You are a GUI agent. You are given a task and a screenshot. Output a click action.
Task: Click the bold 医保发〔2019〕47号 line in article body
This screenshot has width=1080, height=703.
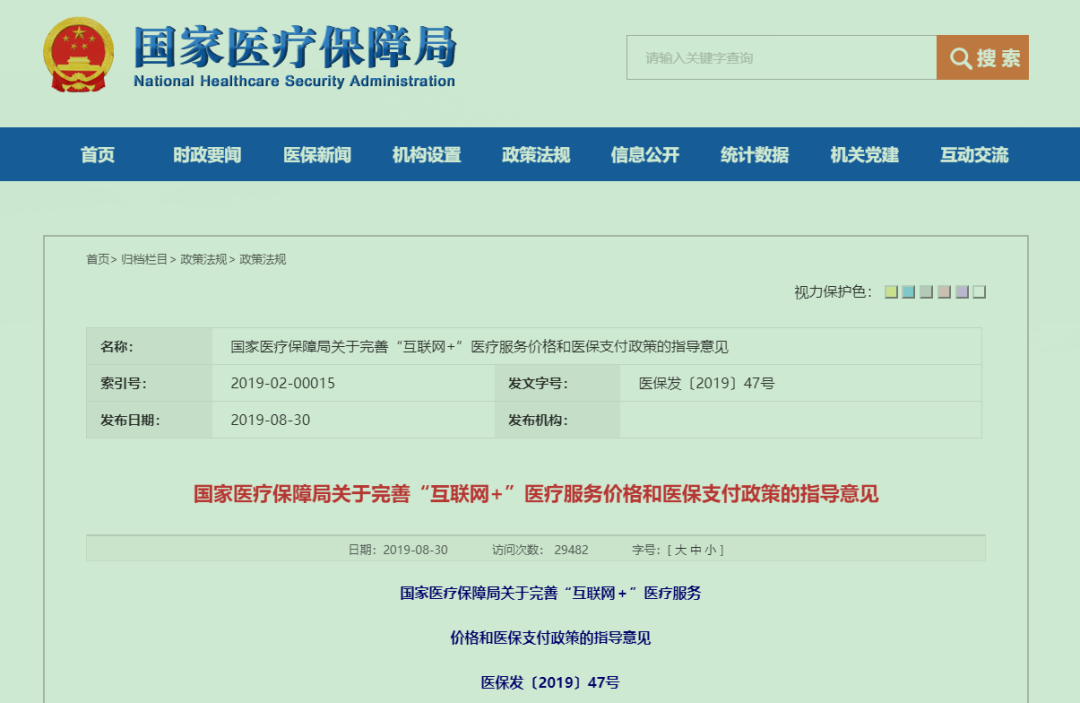[x=550, y=682]
